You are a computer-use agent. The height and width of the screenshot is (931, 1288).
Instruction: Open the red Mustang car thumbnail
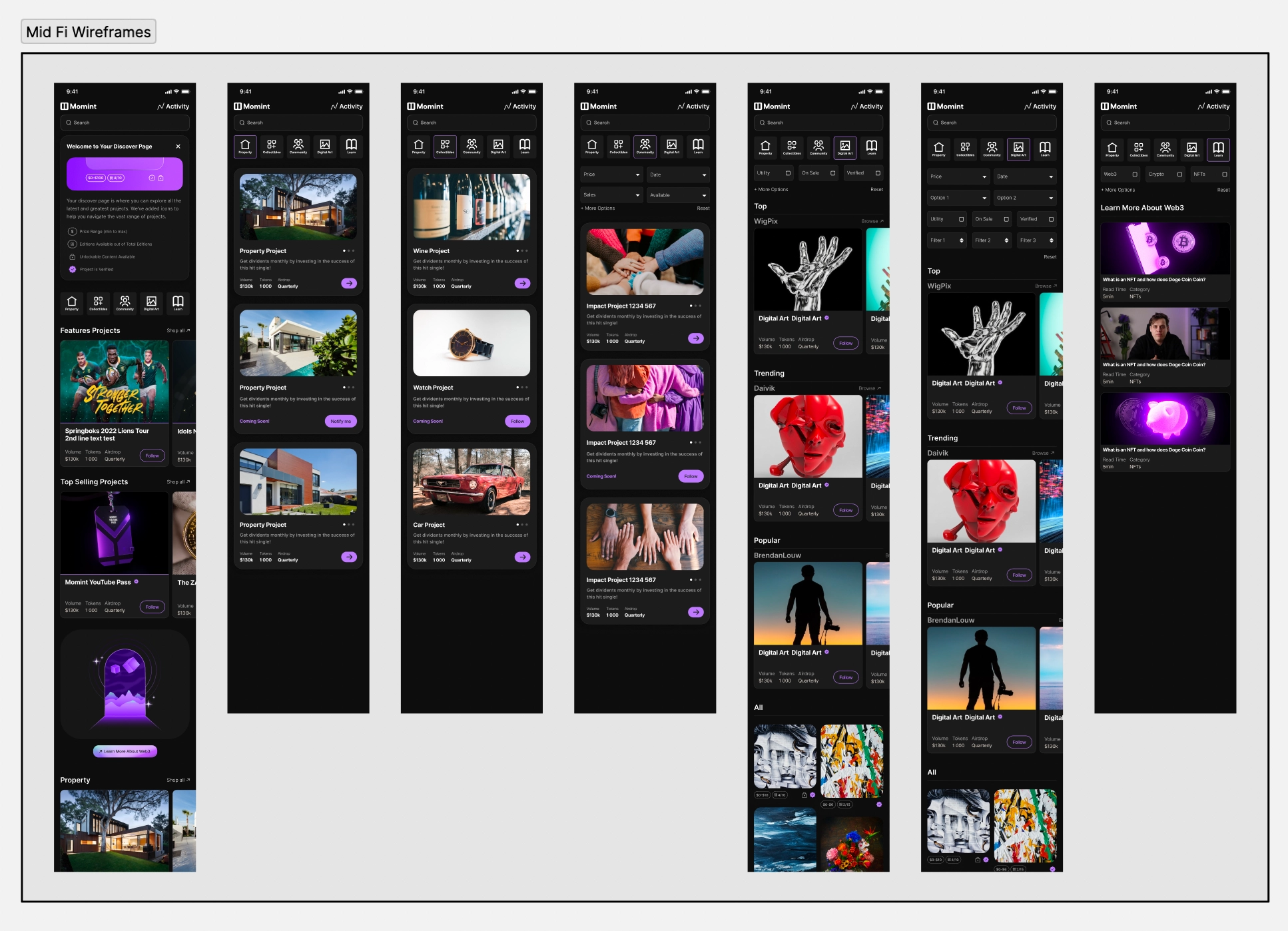pyautogui.click(x=472, y=481)
